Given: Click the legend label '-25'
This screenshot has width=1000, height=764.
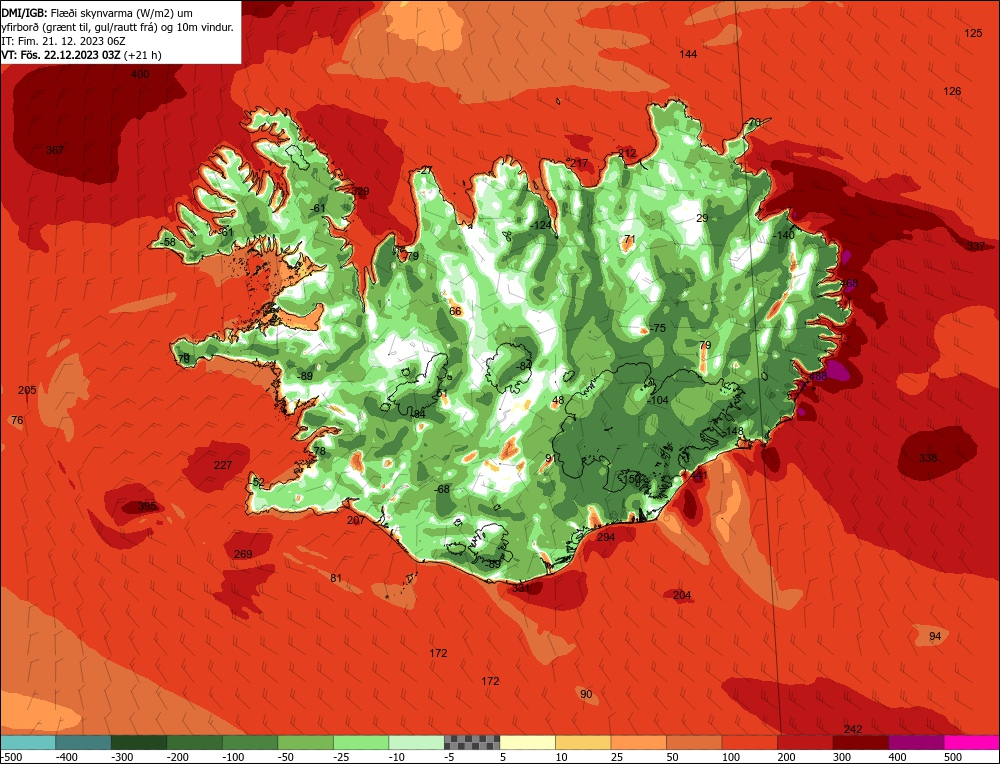Looking at the screenshot, I should (x=342, y=757).
